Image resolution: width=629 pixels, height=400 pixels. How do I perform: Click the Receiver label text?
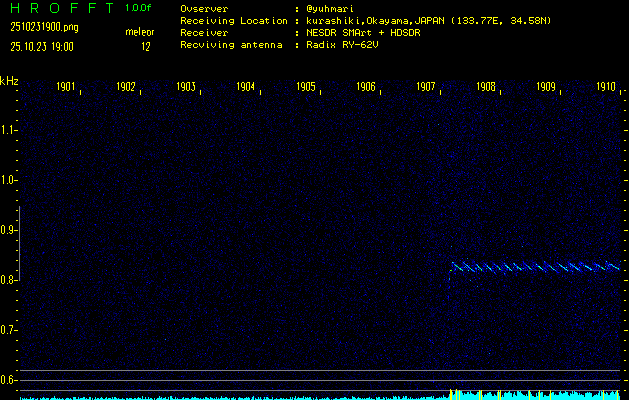pos(204,33)
